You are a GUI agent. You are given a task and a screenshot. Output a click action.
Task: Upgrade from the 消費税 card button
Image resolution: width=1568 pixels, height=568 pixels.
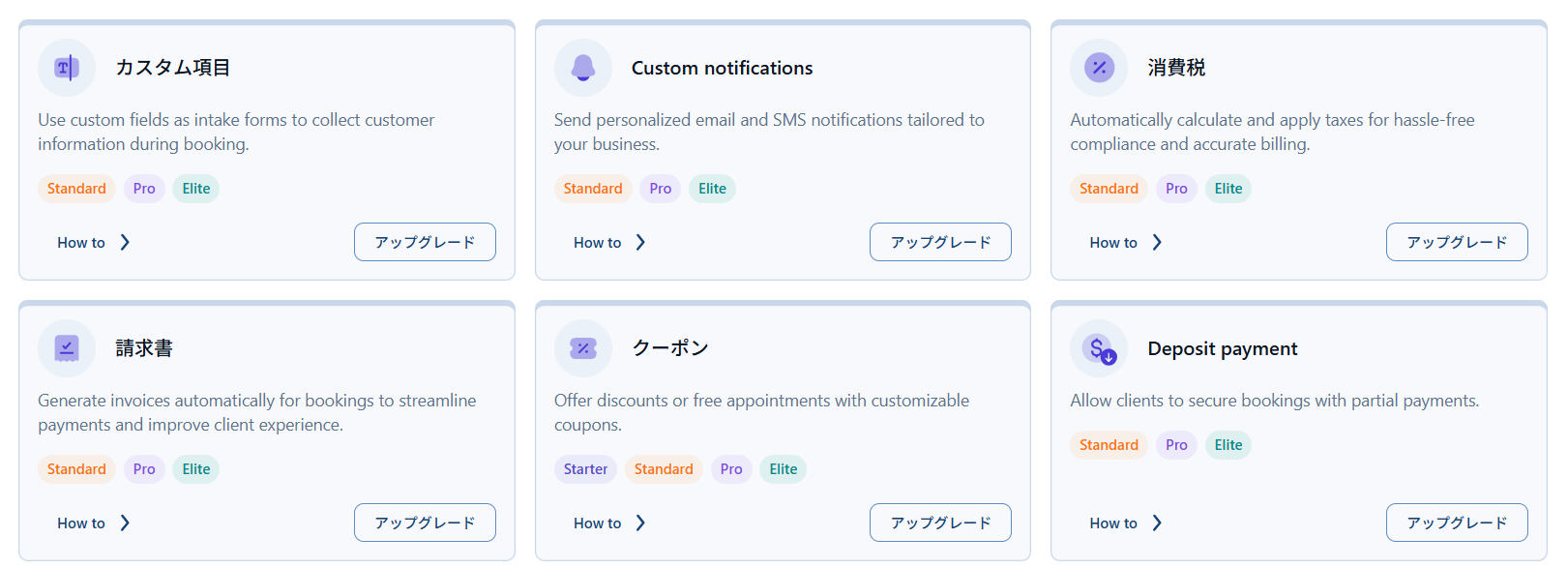tap(1456, 242)
